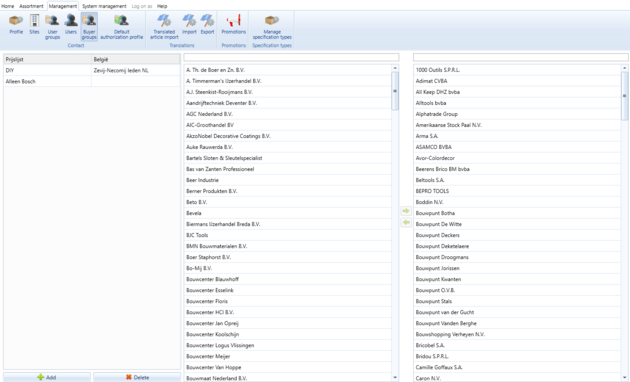This screenshot has height=382, width=630.
Task: Click the Export translations icon
Action: (207, 24)
